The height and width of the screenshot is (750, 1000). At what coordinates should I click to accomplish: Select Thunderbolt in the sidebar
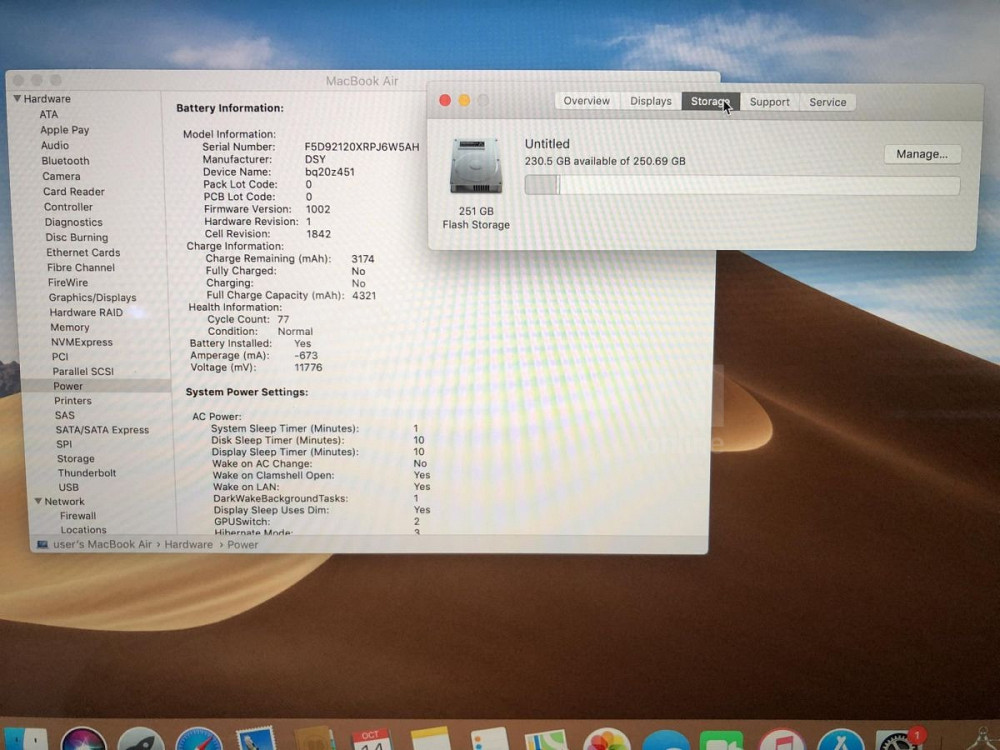coord(87,473)
